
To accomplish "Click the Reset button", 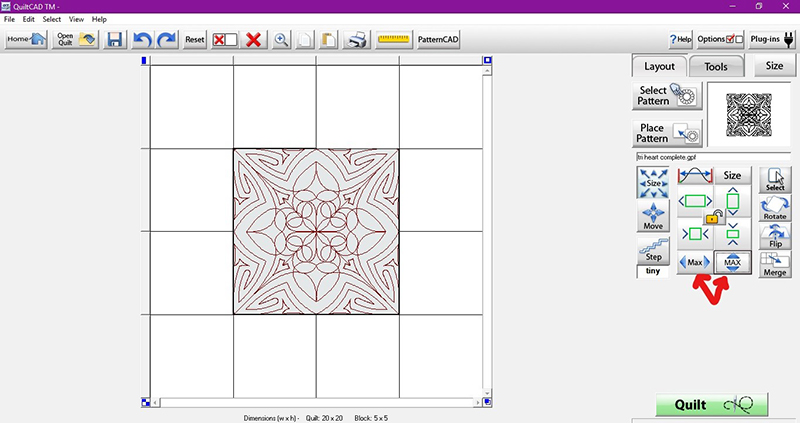I will [194, 39].
